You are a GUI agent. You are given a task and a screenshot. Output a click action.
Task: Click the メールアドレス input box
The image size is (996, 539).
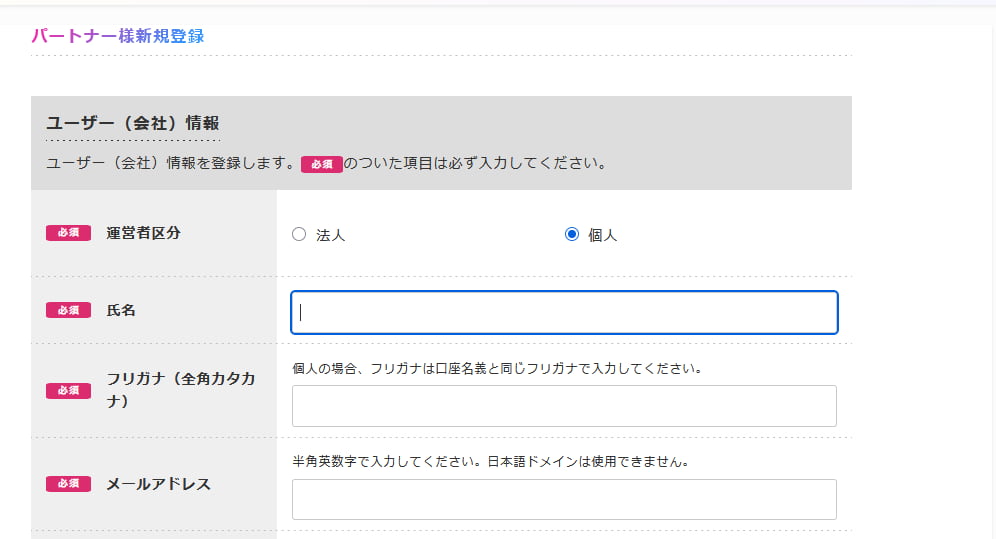pos(564,499)
